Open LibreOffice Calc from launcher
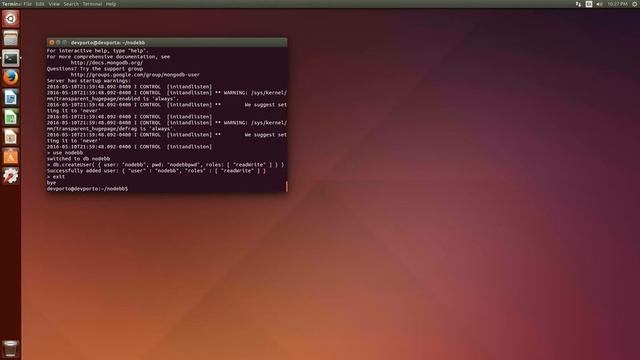 click(11, 117)
